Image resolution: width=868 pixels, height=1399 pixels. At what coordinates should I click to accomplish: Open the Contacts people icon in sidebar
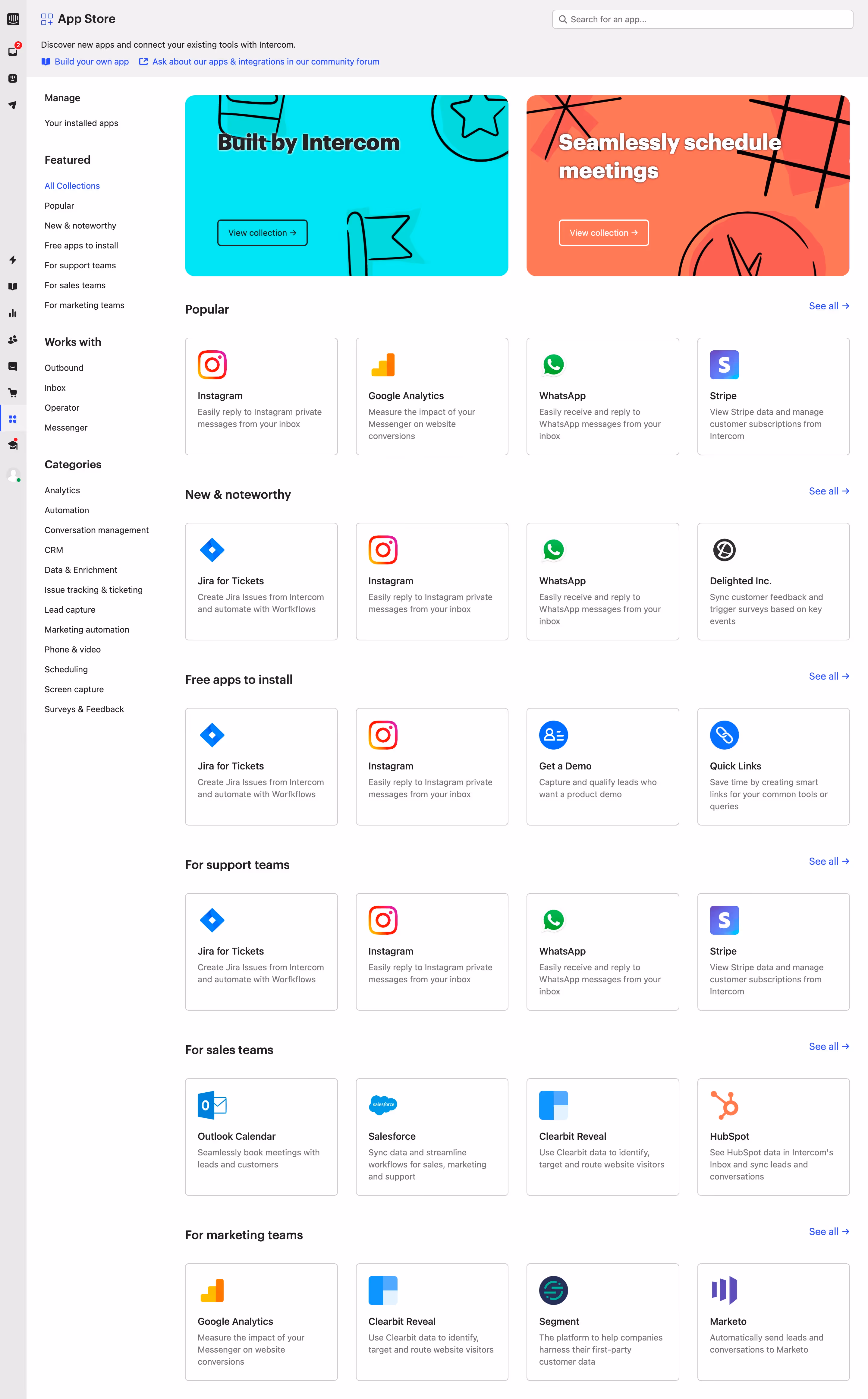tap(13, 339)
